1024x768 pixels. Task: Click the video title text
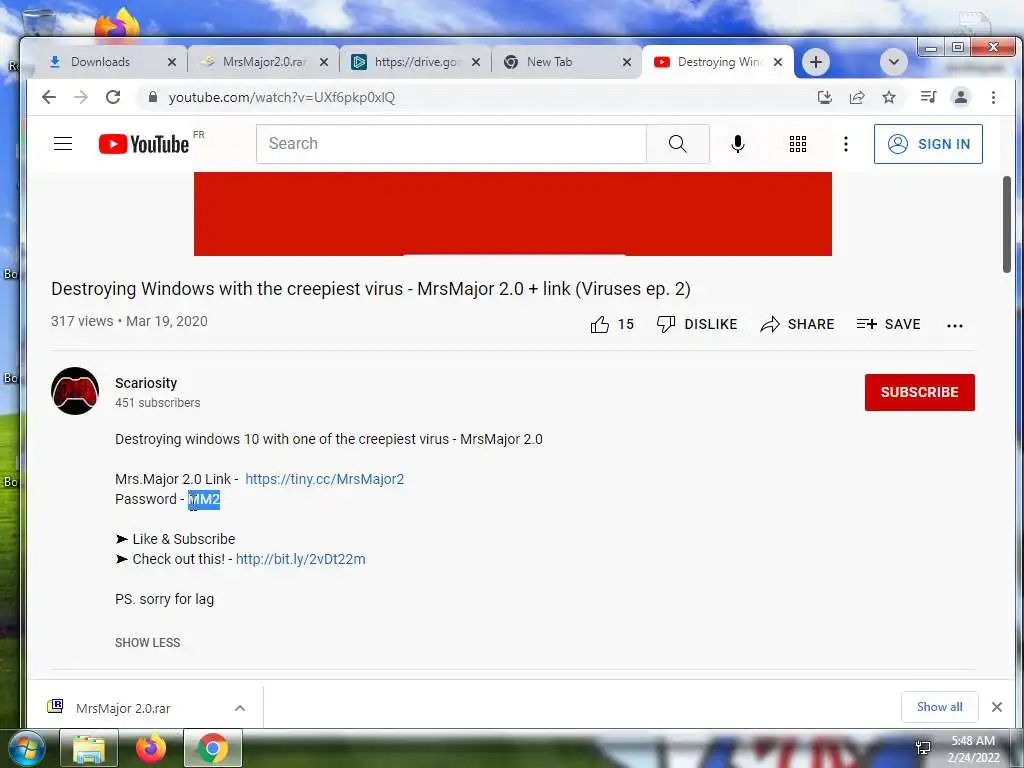[x=371, y=289]
